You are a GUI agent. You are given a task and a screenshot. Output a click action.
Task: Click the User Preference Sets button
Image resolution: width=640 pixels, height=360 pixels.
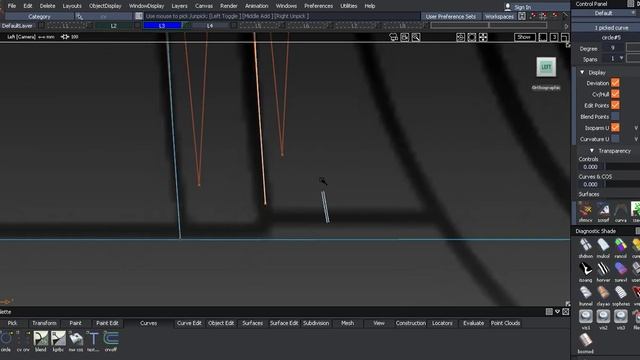451,16
